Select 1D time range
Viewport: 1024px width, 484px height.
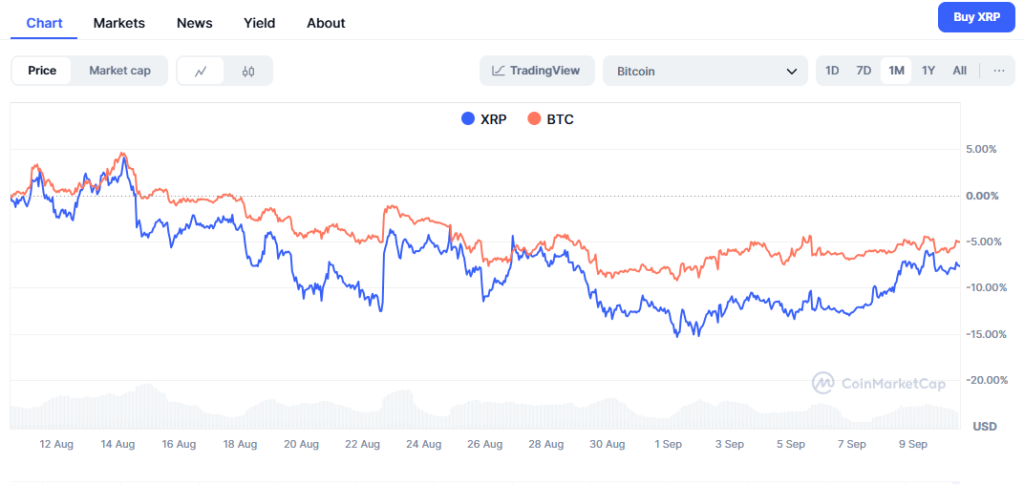pos(832,70)
